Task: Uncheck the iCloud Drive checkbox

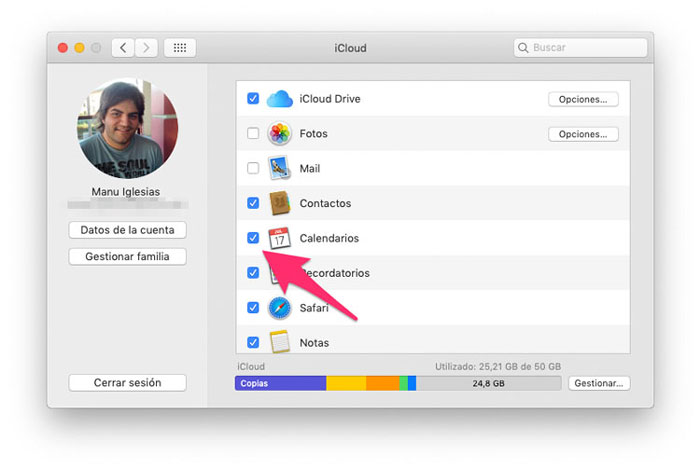Action: [253, 98]
